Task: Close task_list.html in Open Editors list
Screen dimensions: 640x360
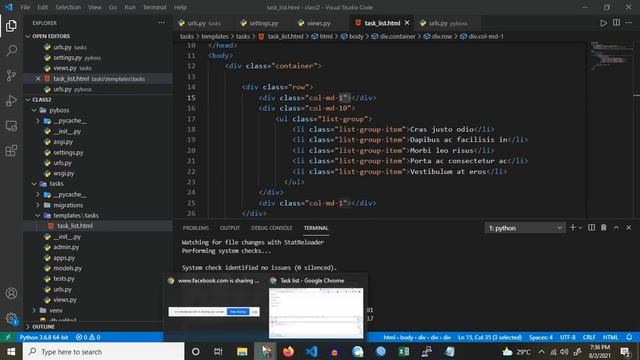Action: 38,78
